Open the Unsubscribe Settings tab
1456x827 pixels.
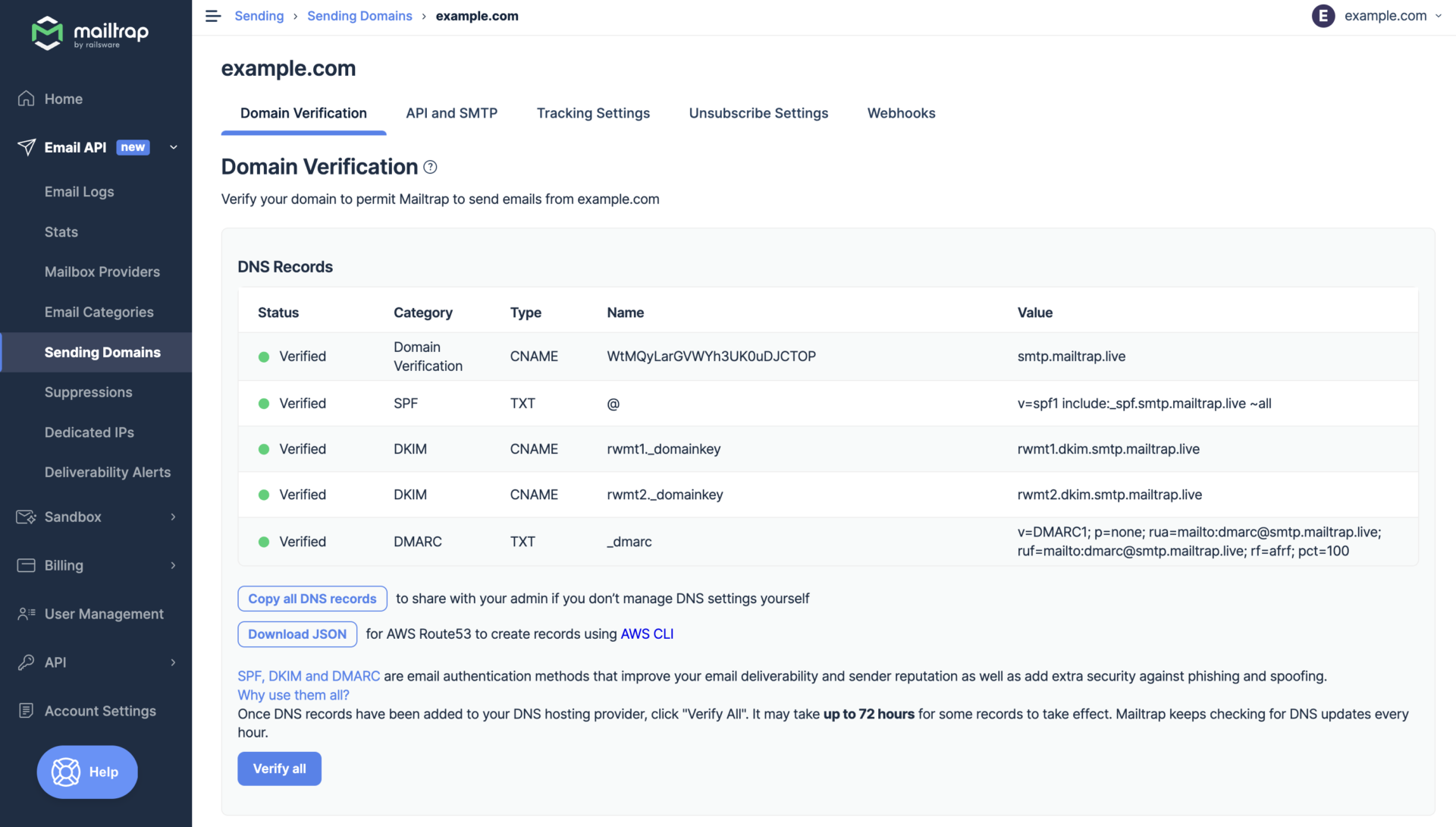point(758,113)
